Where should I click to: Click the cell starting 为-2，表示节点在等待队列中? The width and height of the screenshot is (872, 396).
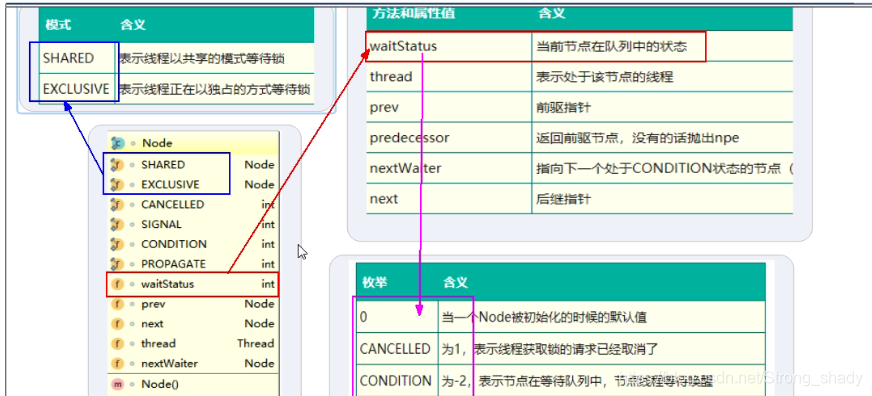pos(602,380)
